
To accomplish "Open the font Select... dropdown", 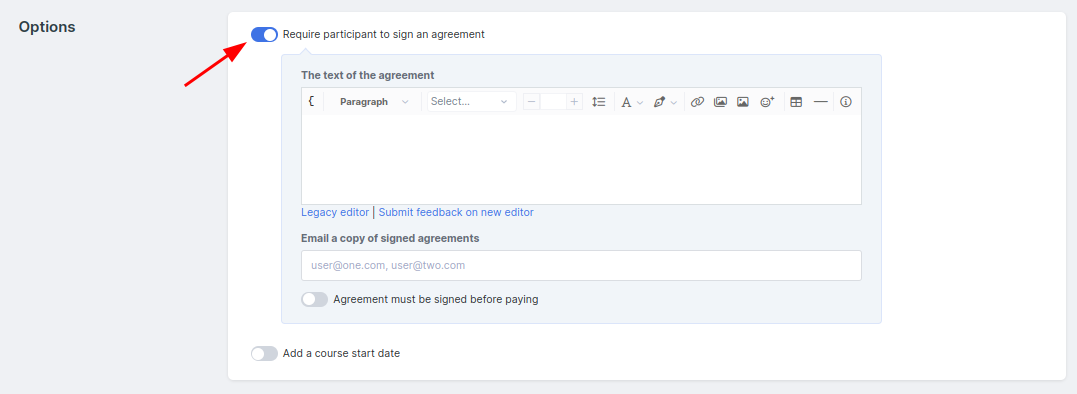I will tap(472, 102).
